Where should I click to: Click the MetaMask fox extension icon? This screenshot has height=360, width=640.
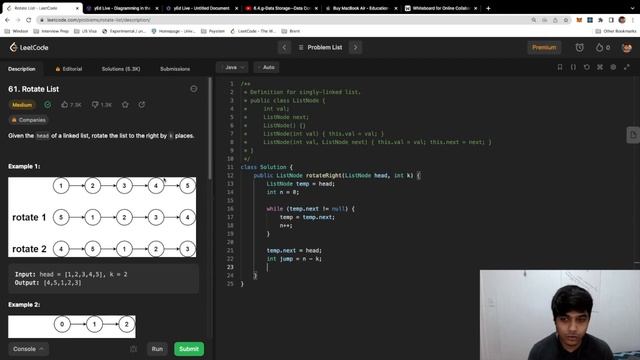click(x=579, y=20)
